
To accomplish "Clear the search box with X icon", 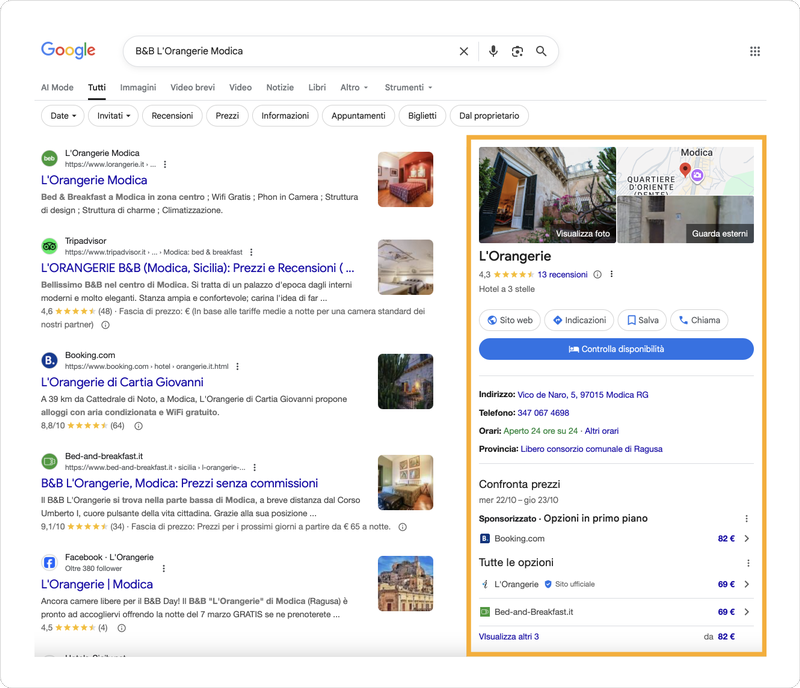I will pos(464,51).
